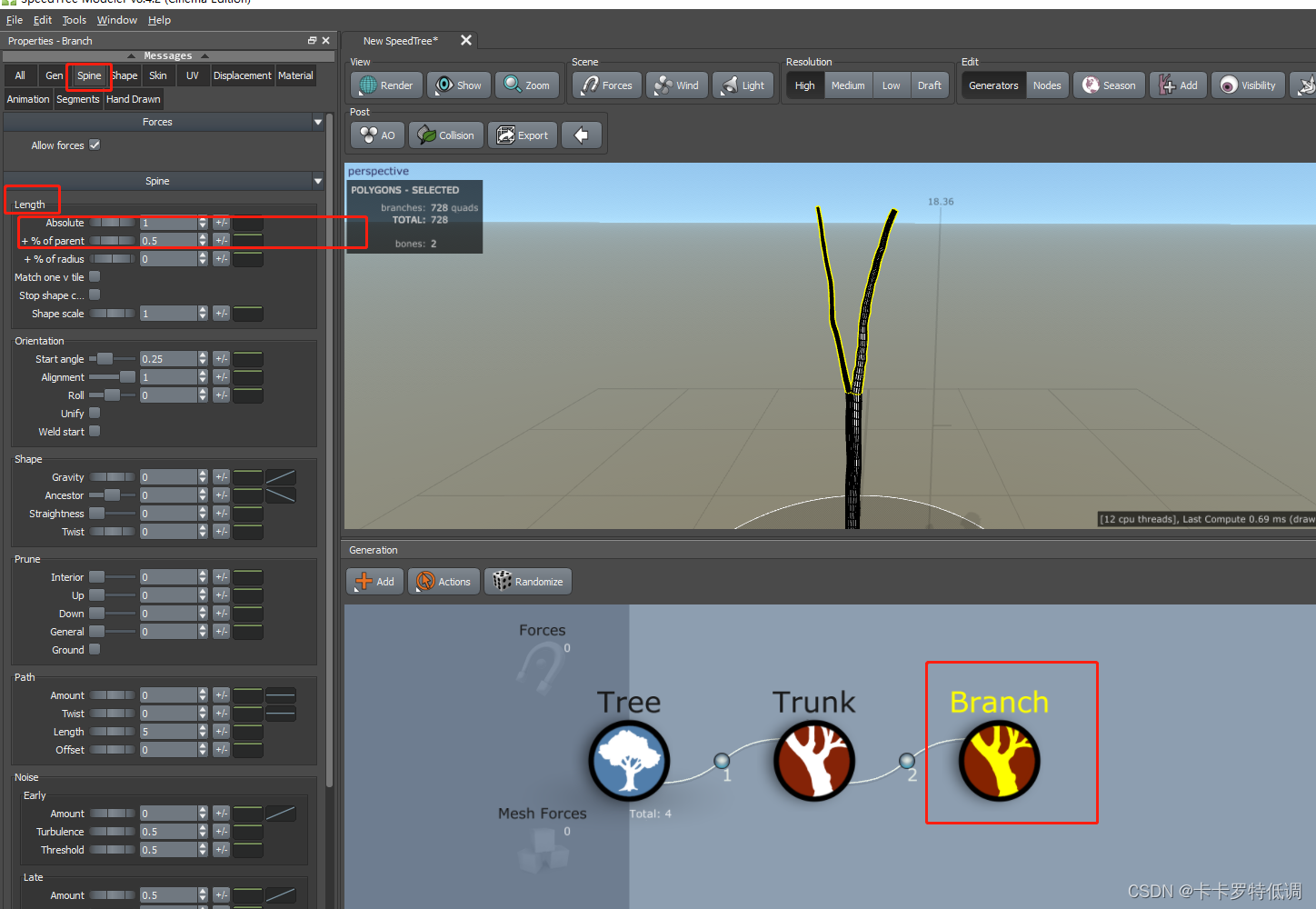The height and width of the screenshot is (909, 1316).
Task: Click the link connector labeled 1
Action: coord(722,761)
